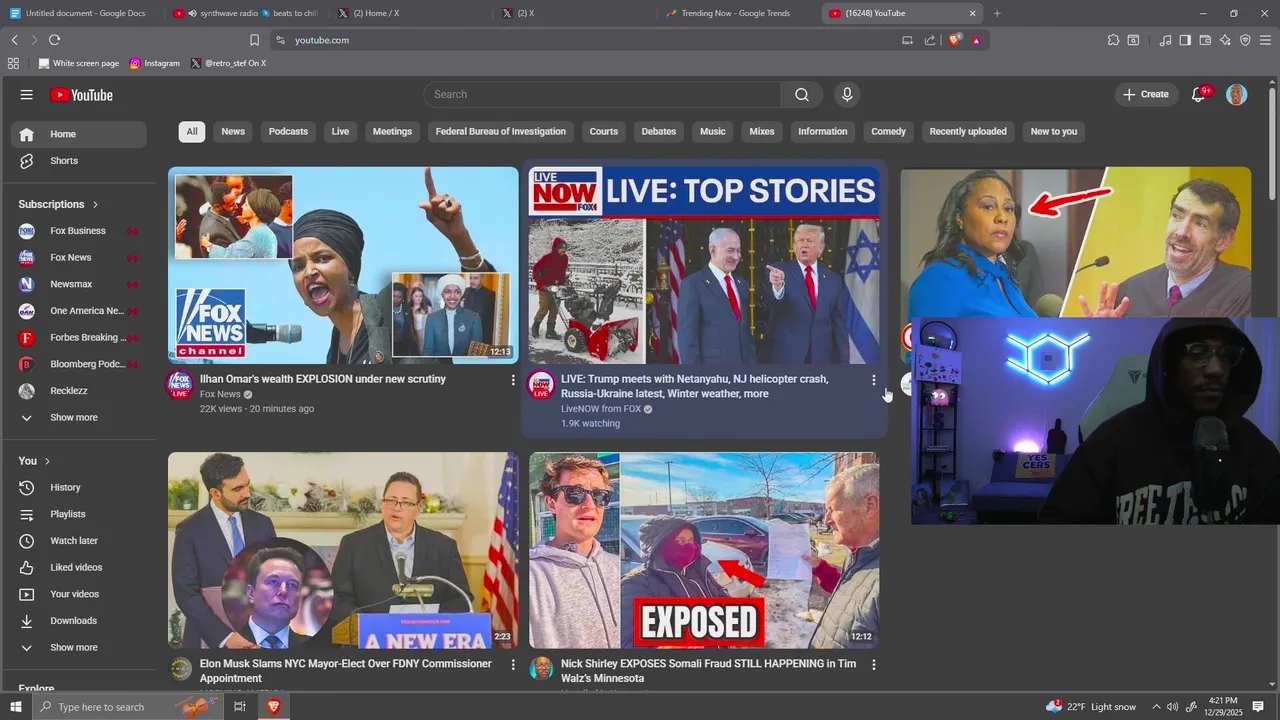
Task: Open account avatar menu
Action: tap(1237, 94)
